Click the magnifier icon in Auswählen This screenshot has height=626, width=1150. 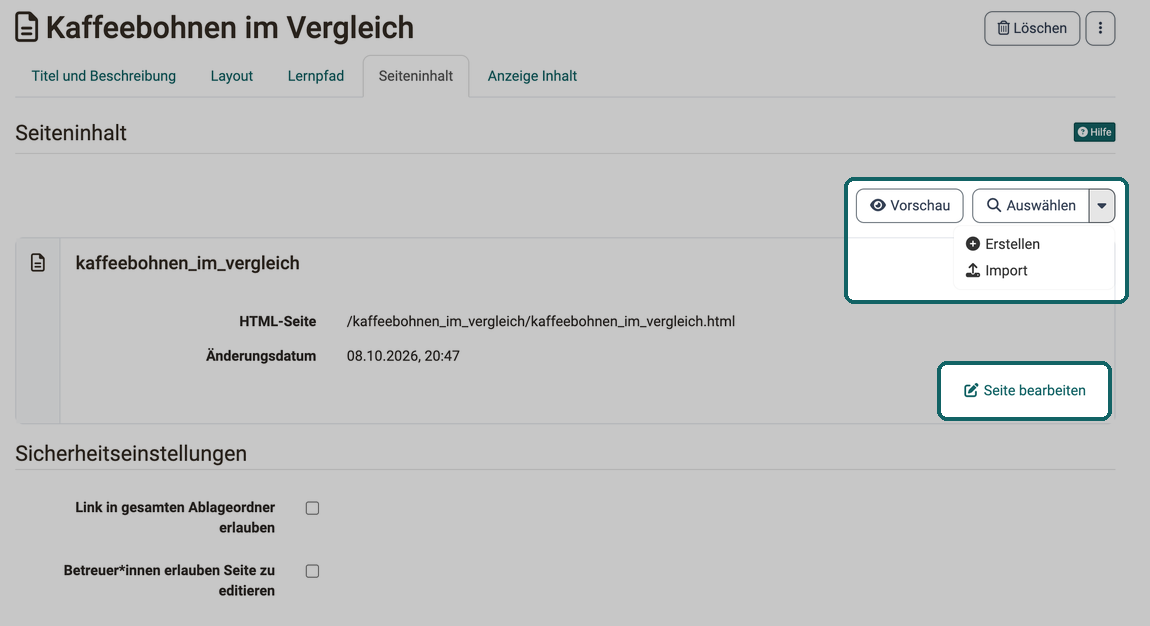(994, 205)
